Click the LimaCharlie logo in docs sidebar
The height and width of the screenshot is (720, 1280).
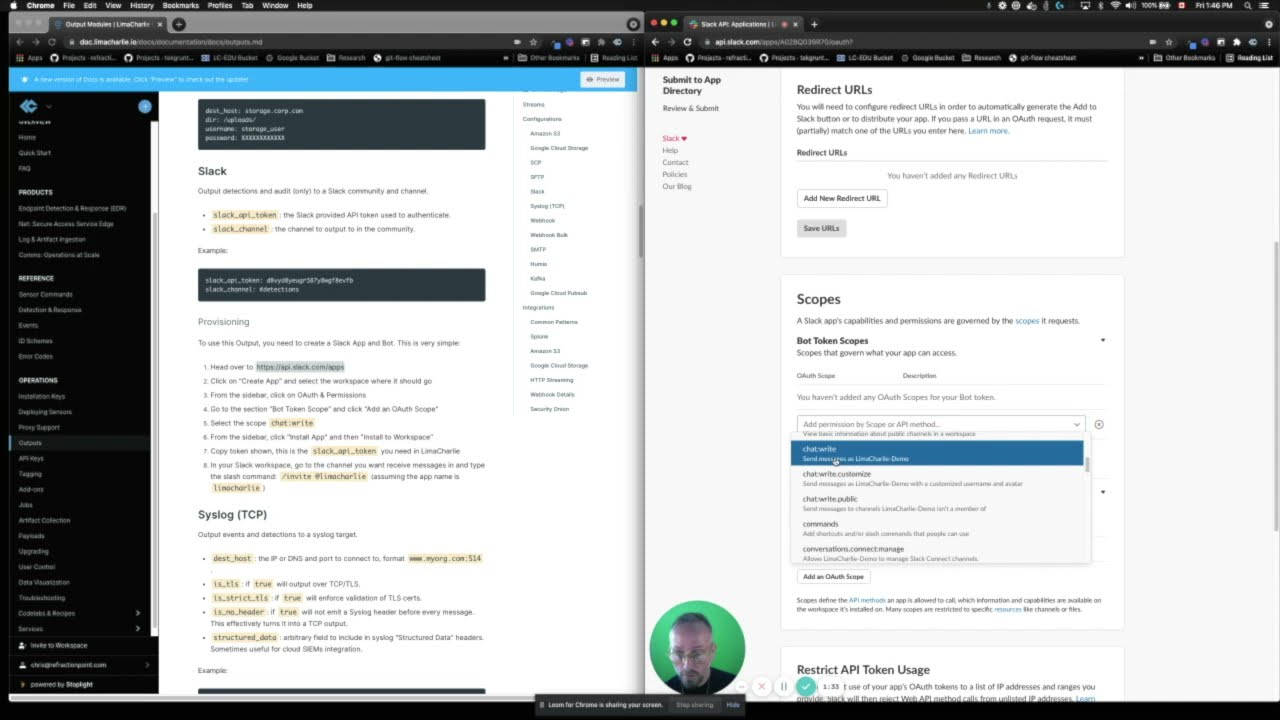click(x=28, y=106)
